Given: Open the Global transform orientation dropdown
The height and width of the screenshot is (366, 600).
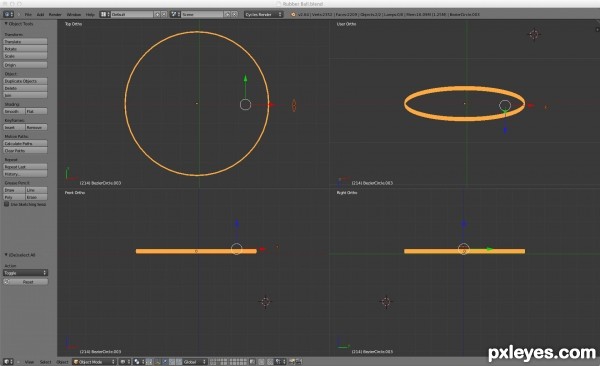Looking at the screenshot, I should pyautogui.click(x=195, y=361).
